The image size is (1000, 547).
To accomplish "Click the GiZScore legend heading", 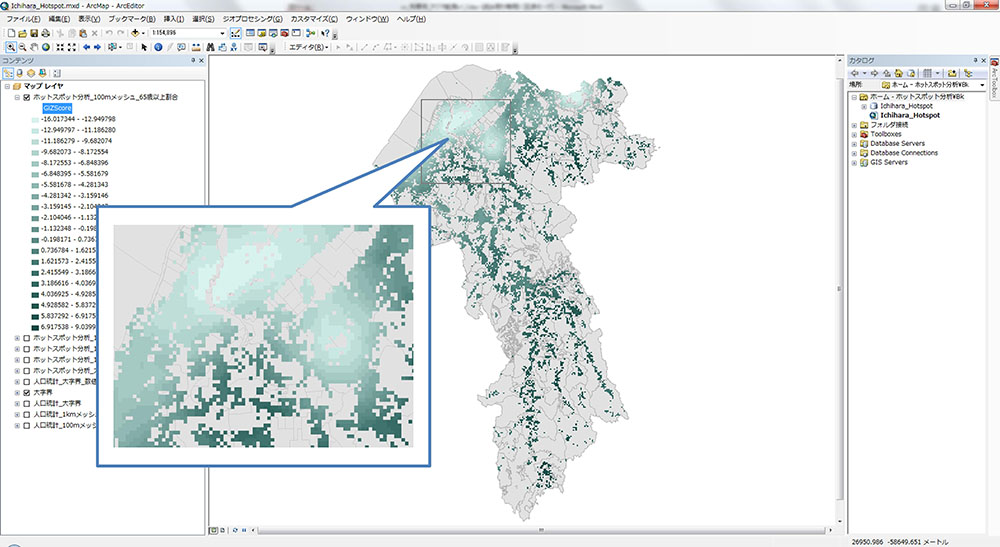I will 57,107.
